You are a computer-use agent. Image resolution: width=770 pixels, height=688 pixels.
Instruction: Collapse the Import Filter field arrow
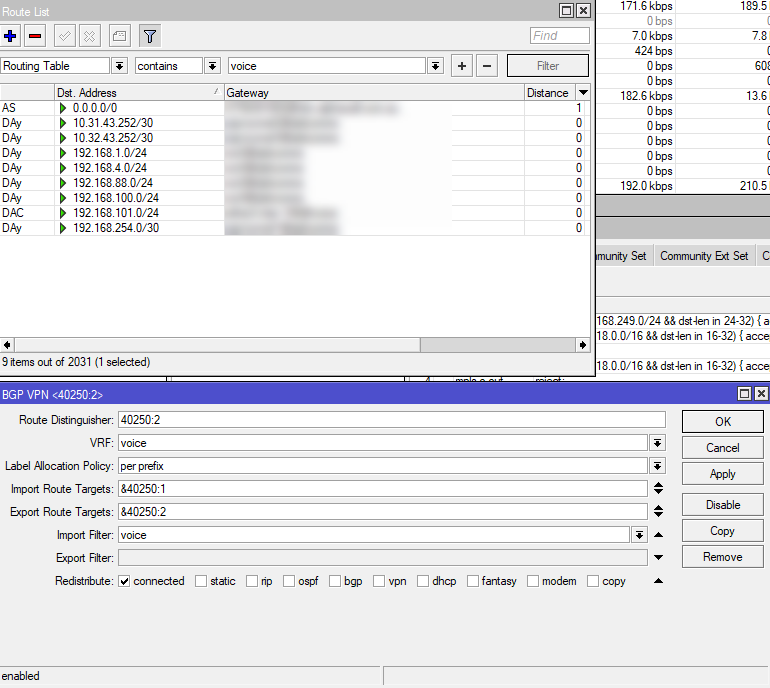pyautogui.click(x=659, y=535)
